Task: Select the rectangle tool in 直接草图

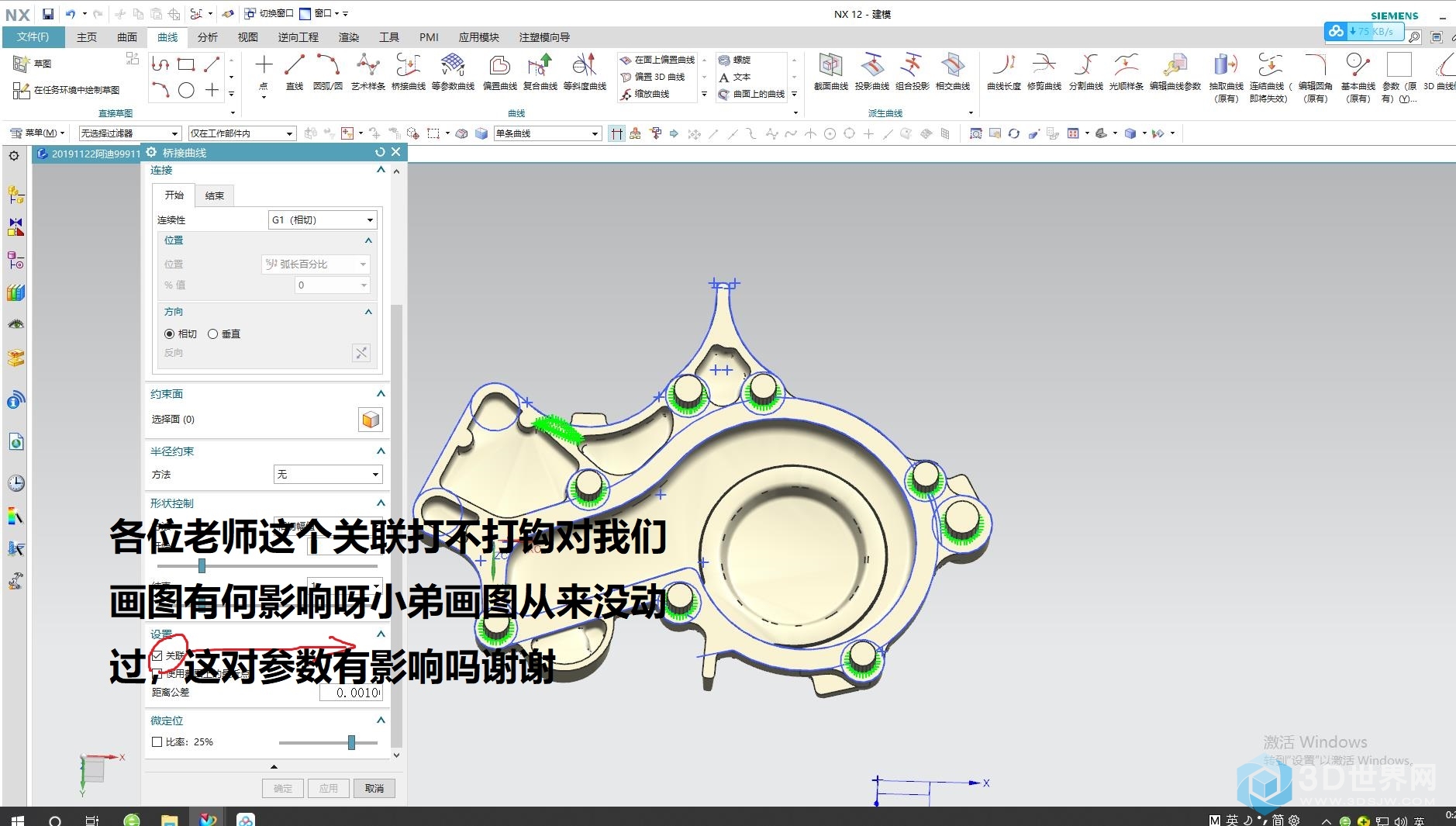Action: pos(186,64)
